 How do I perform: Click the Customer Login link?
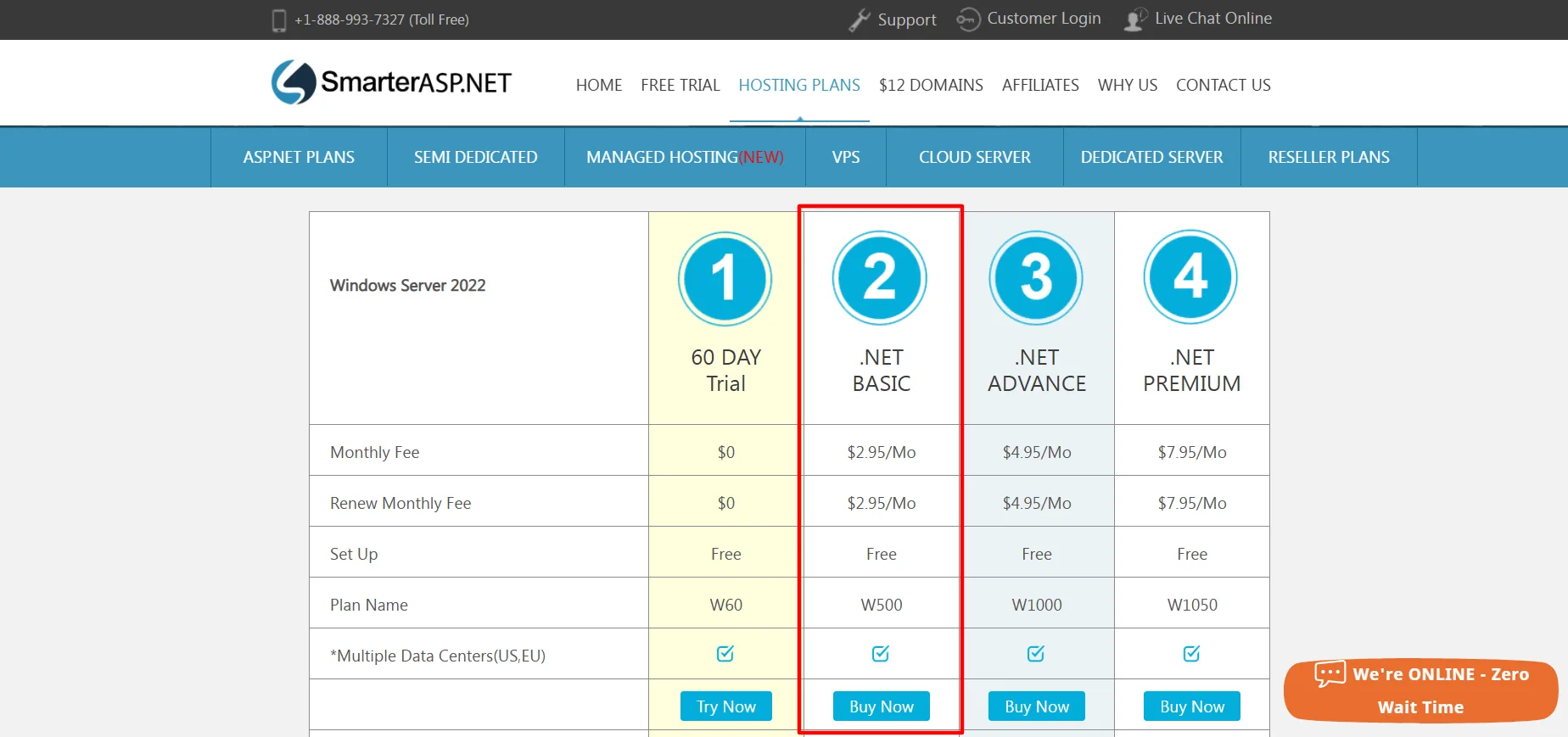(x=1044, y=19)
